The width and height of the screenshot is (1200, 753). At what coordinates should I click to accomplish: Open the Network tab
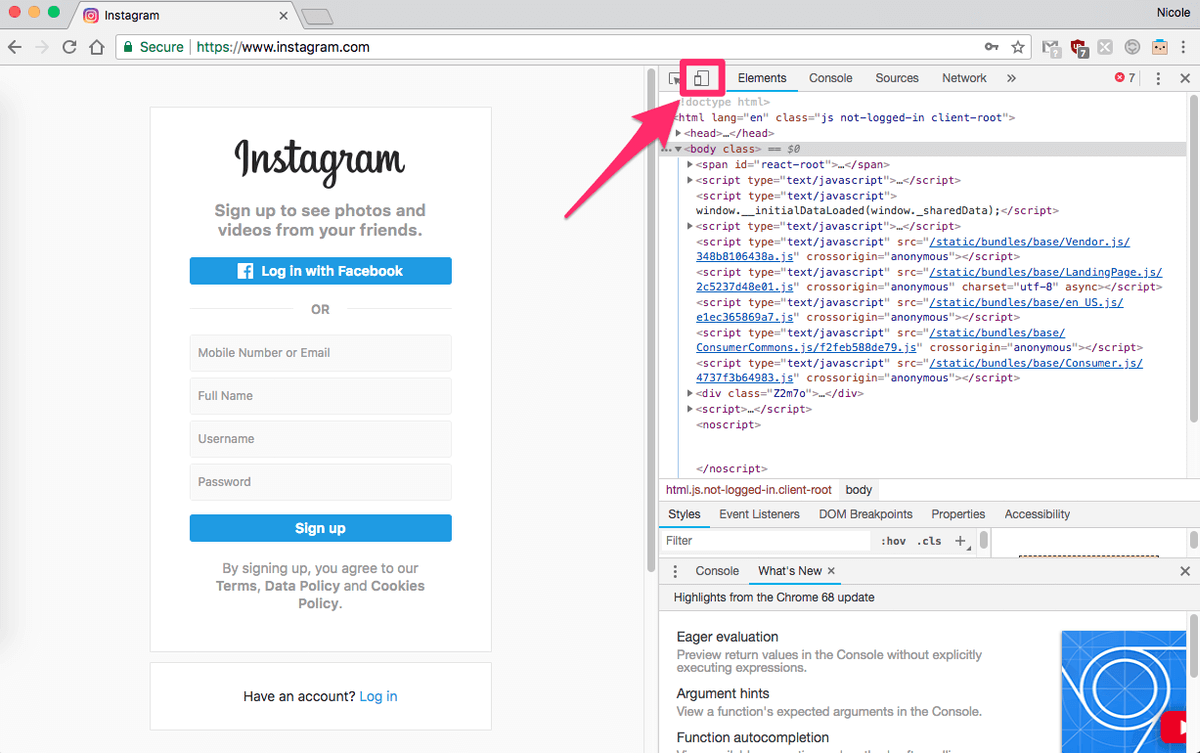pyautogui.click(x=964, y=78)
